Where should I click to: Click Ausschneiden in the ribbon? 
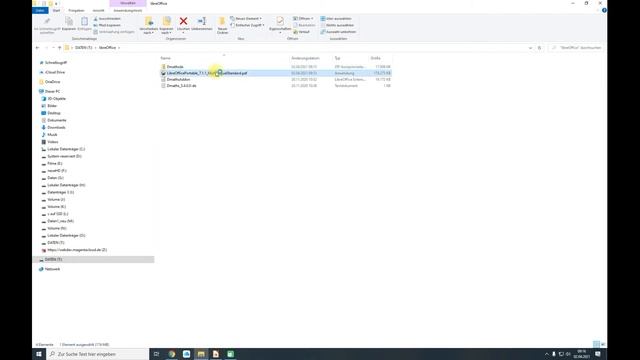click(x=107, y=19)
